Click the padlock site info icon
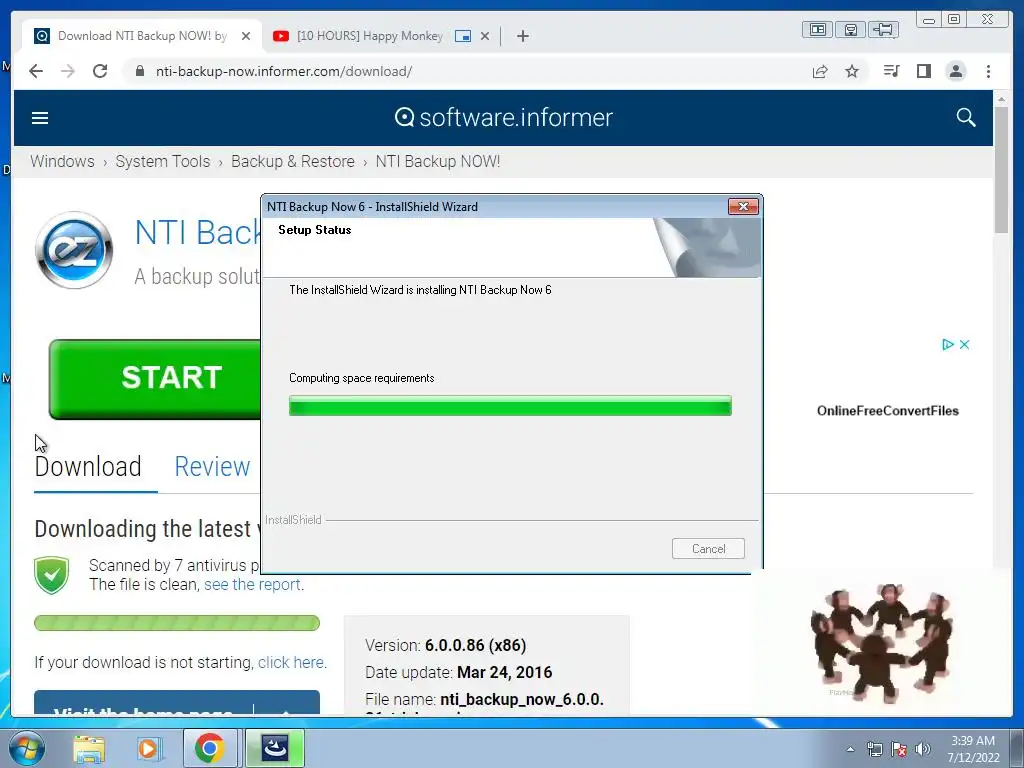The image size is (1024, 768). 140,71
